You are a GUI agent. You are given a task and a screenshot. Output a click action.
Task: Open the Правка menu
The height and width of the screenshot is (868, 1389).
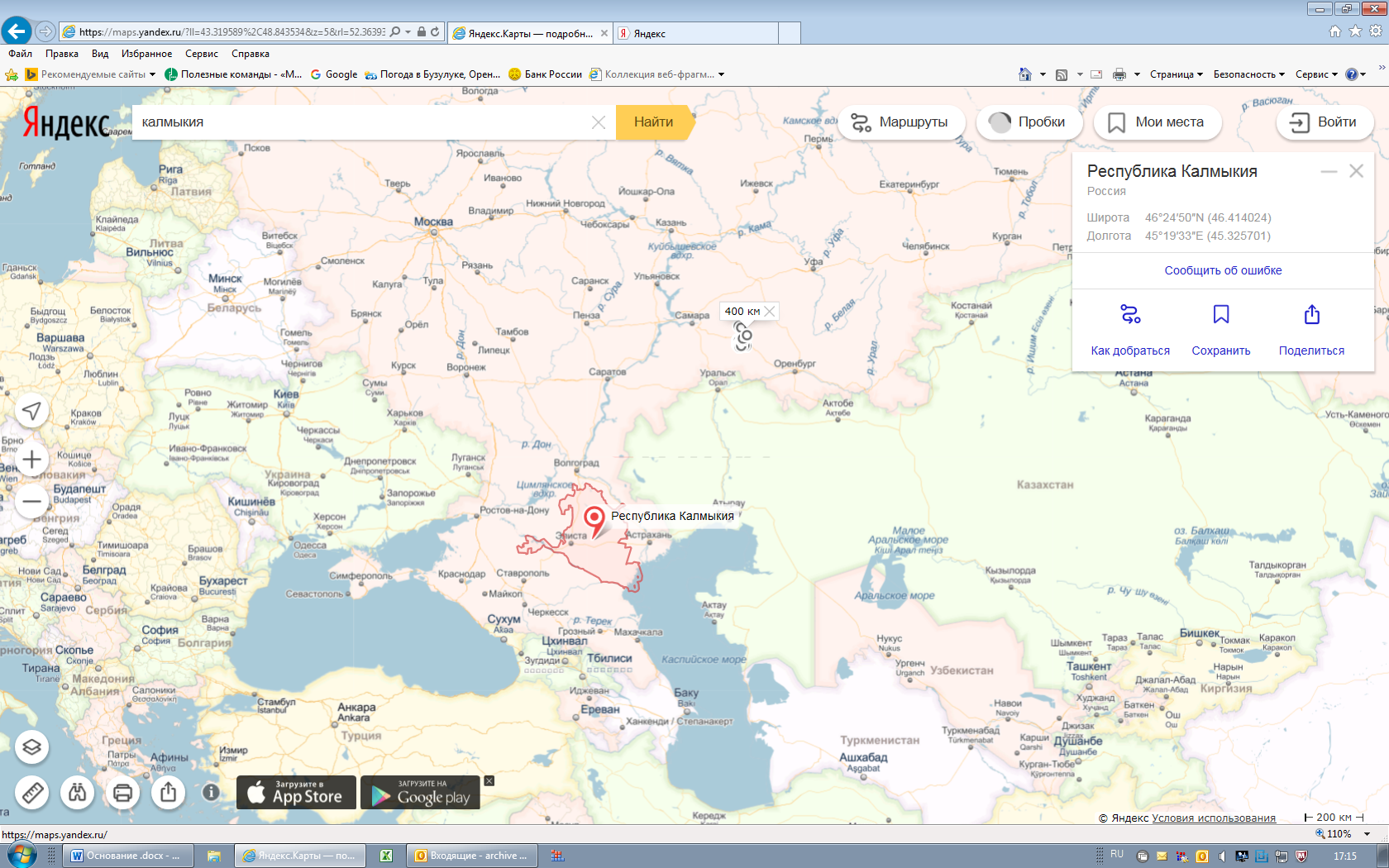62,54
